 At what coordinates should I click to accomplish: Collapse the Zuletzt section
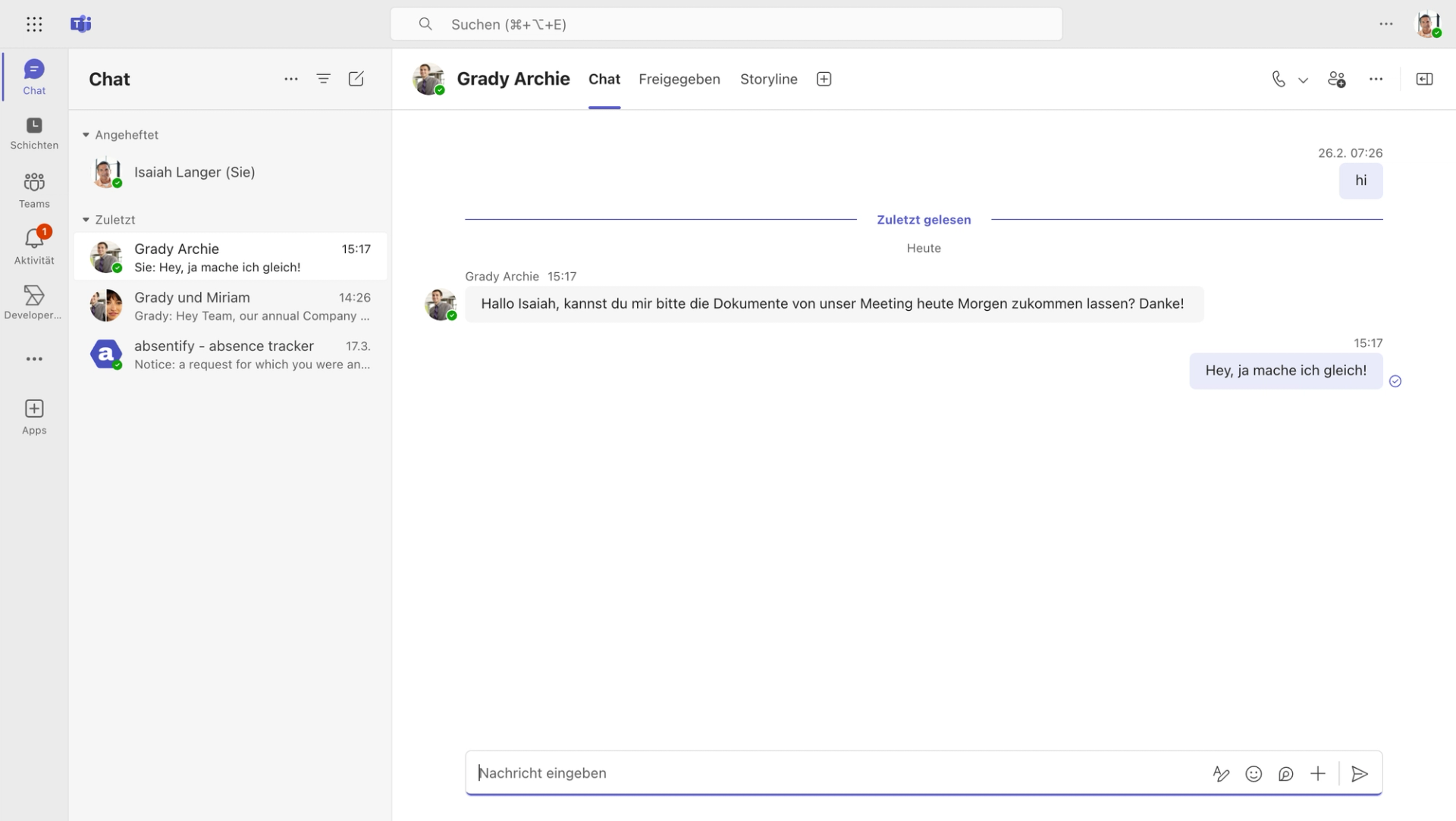(x=86, y=220)
